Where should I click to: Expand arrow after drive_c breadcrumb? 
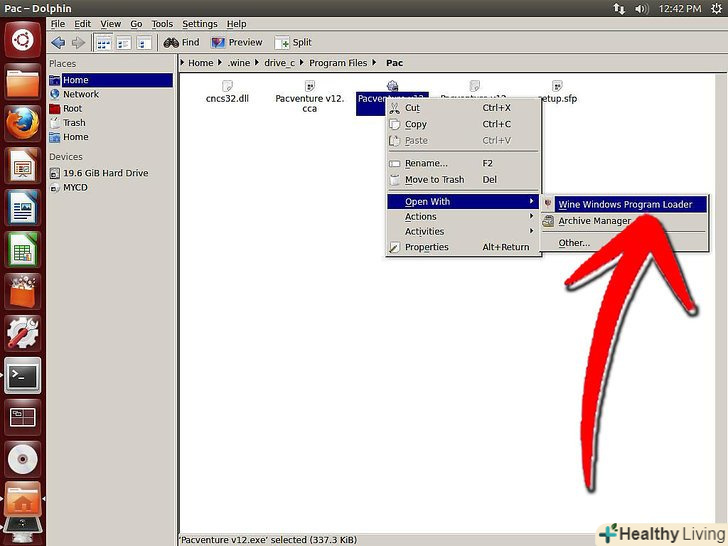(302, 62)
